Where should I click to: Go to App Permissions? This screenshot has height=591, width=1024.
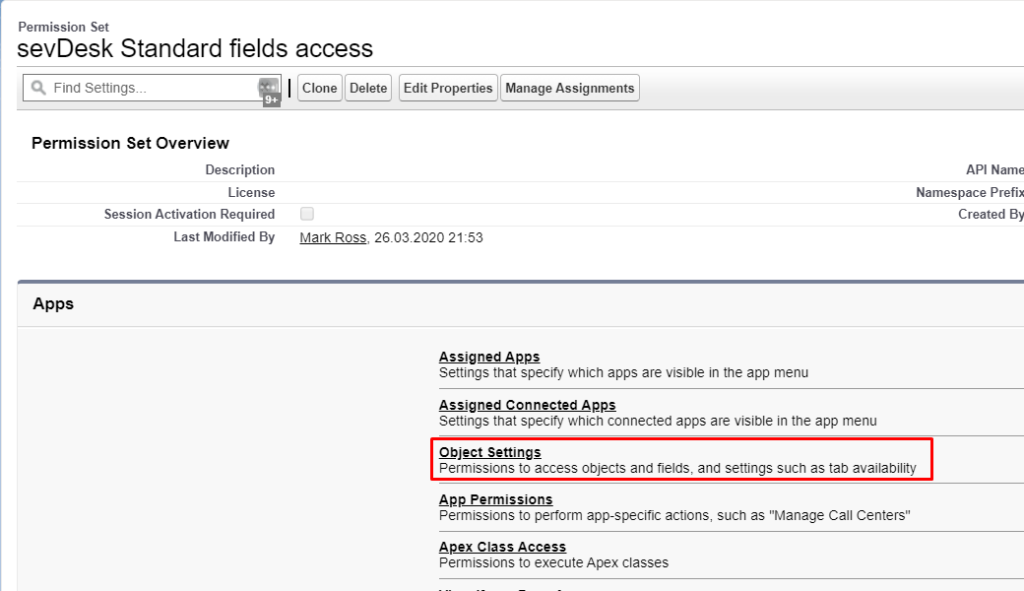click(495, 500)
